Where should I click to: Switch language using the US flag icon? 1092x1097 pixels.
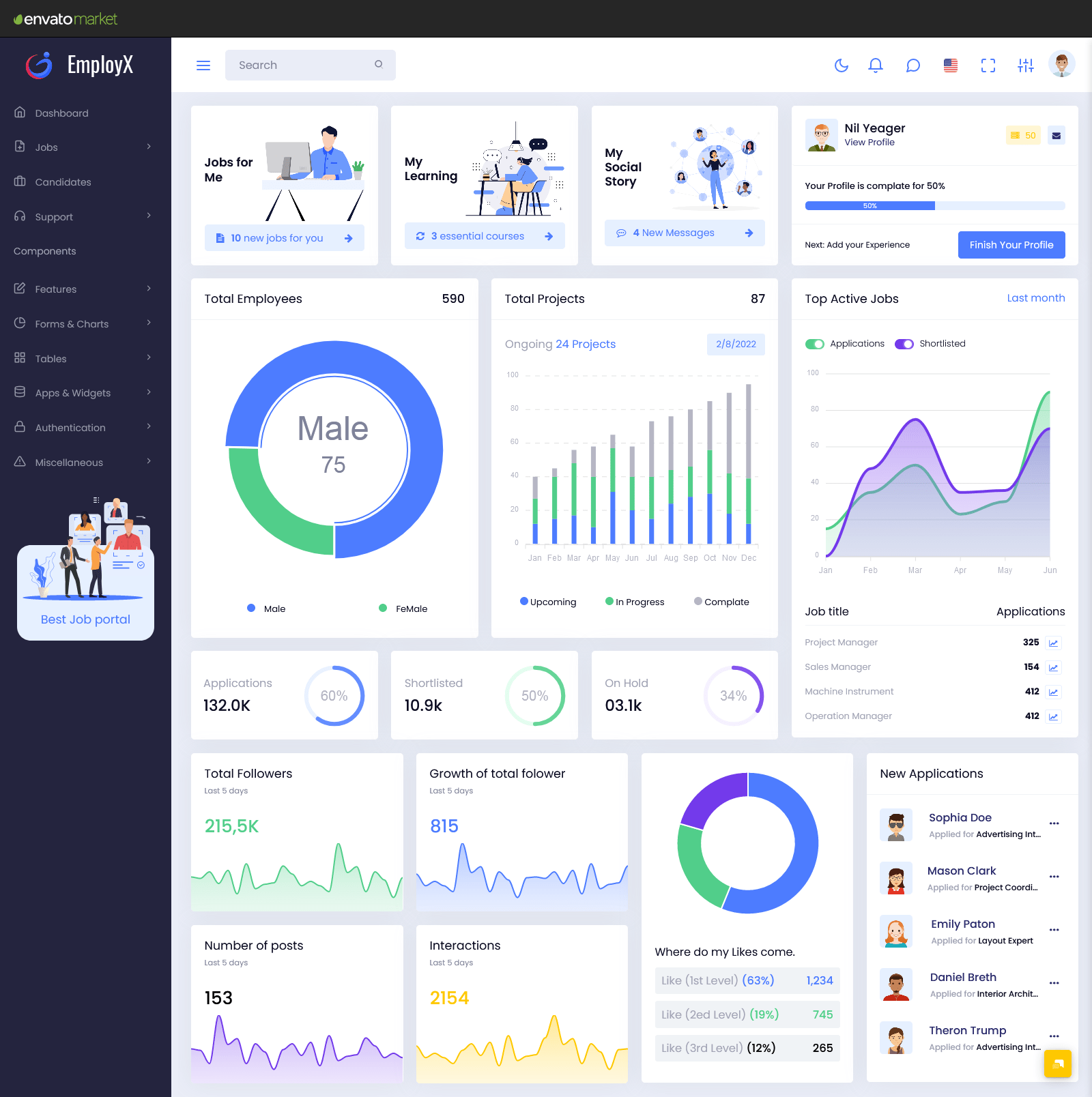950,65
